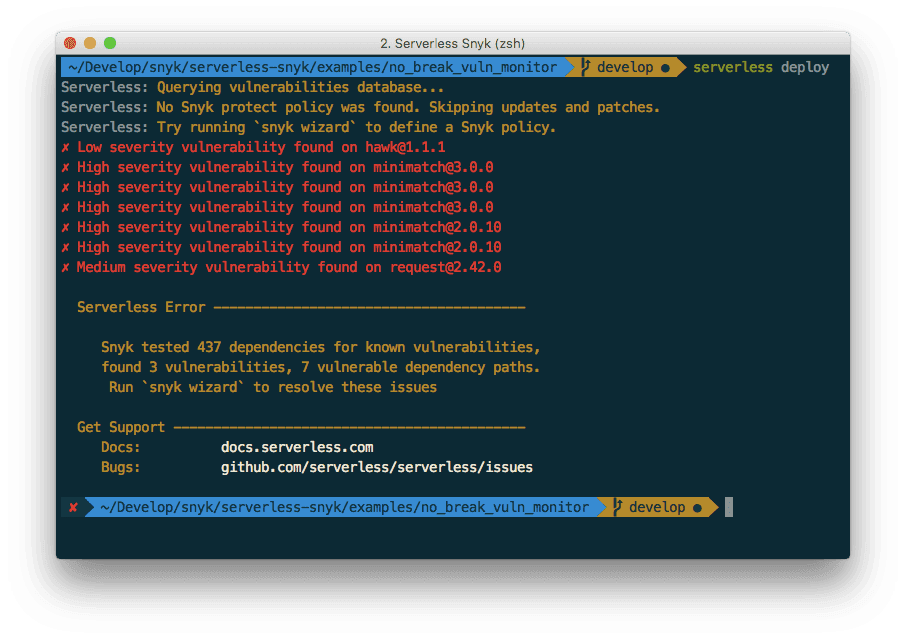This screenshot has height=639, width=906.
Task: Click 'Run `snyk wizard` to resolve these issues' line
Action: (x=273, y=387)
